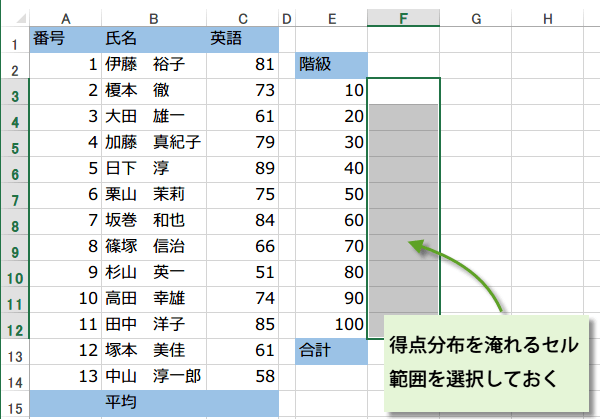The width and height of the screenshot is (600, 419).
Task: Click English score 51
Action: [x=243, y=274]
